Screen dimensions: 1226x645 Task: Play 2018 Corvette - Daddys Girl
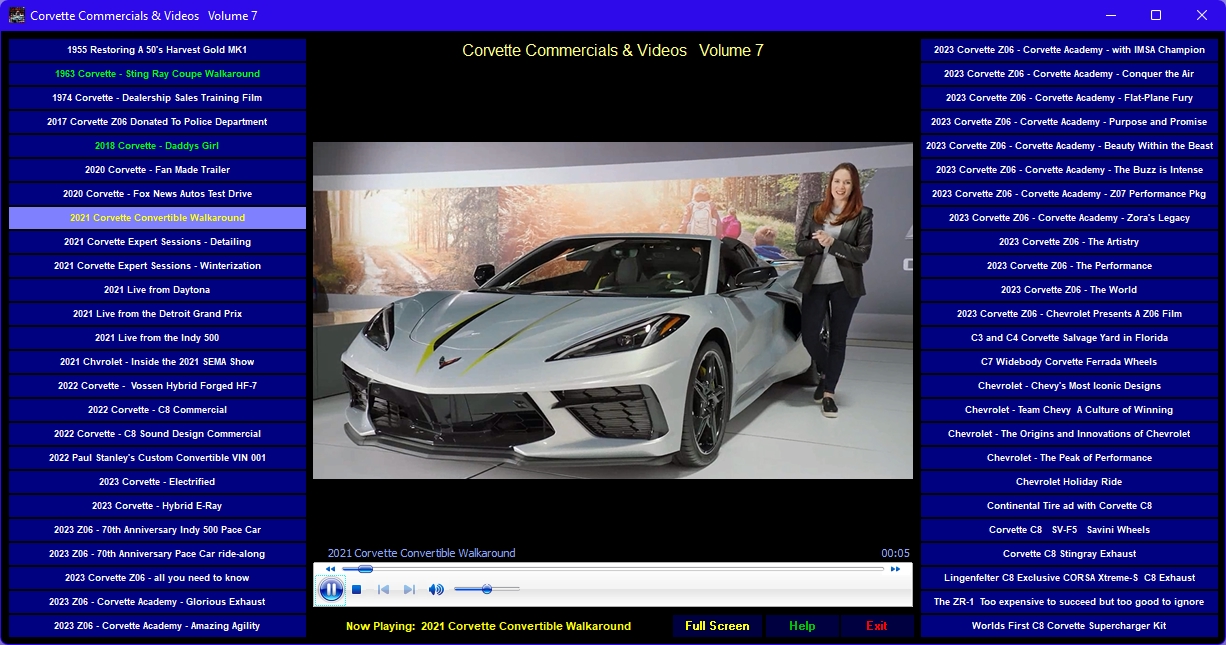point(157,146)
